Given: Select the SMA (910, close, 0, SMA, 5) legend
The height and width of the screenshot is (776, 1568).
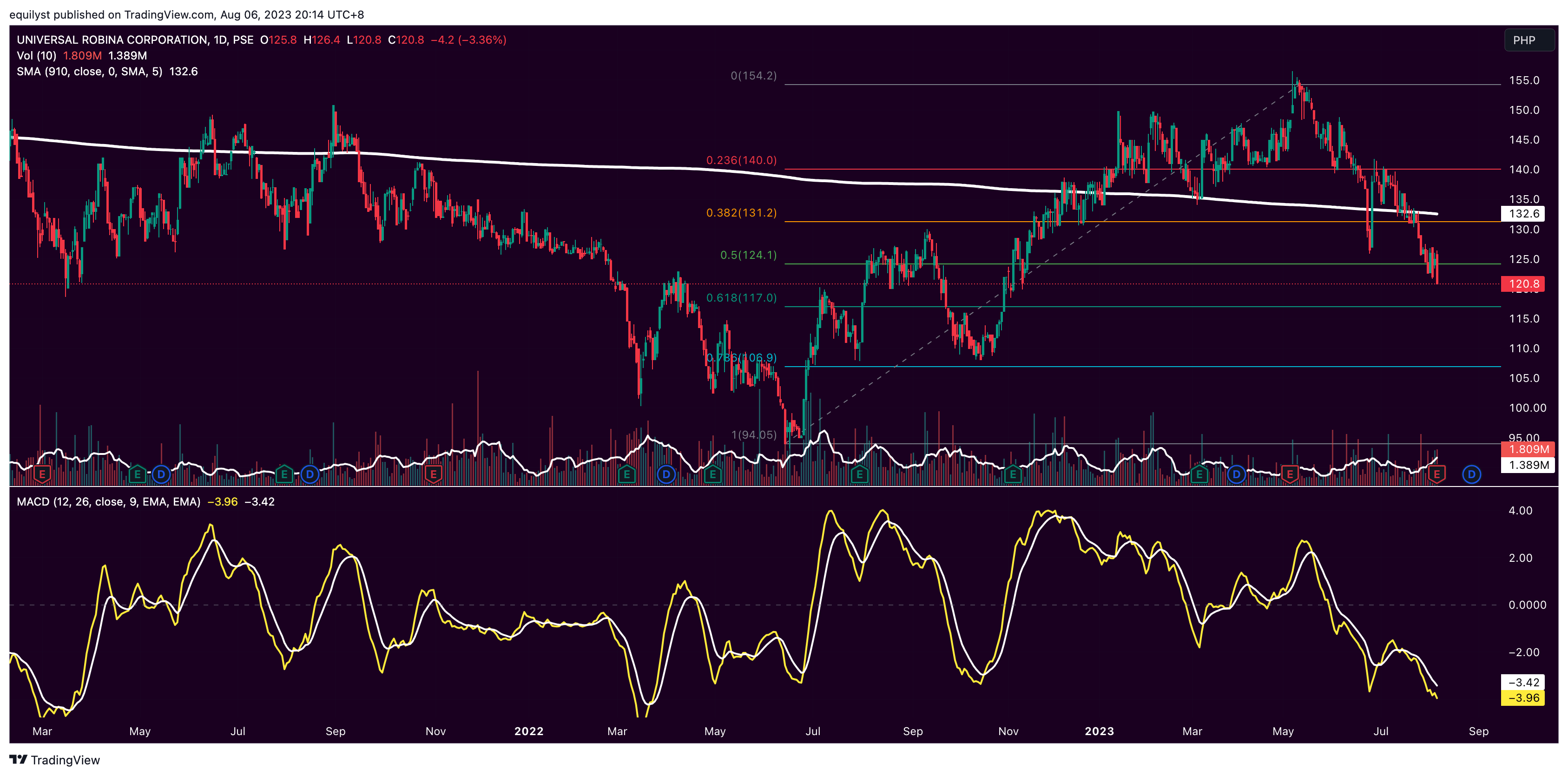Looking at the screenshot, I should tap(90, 71).
